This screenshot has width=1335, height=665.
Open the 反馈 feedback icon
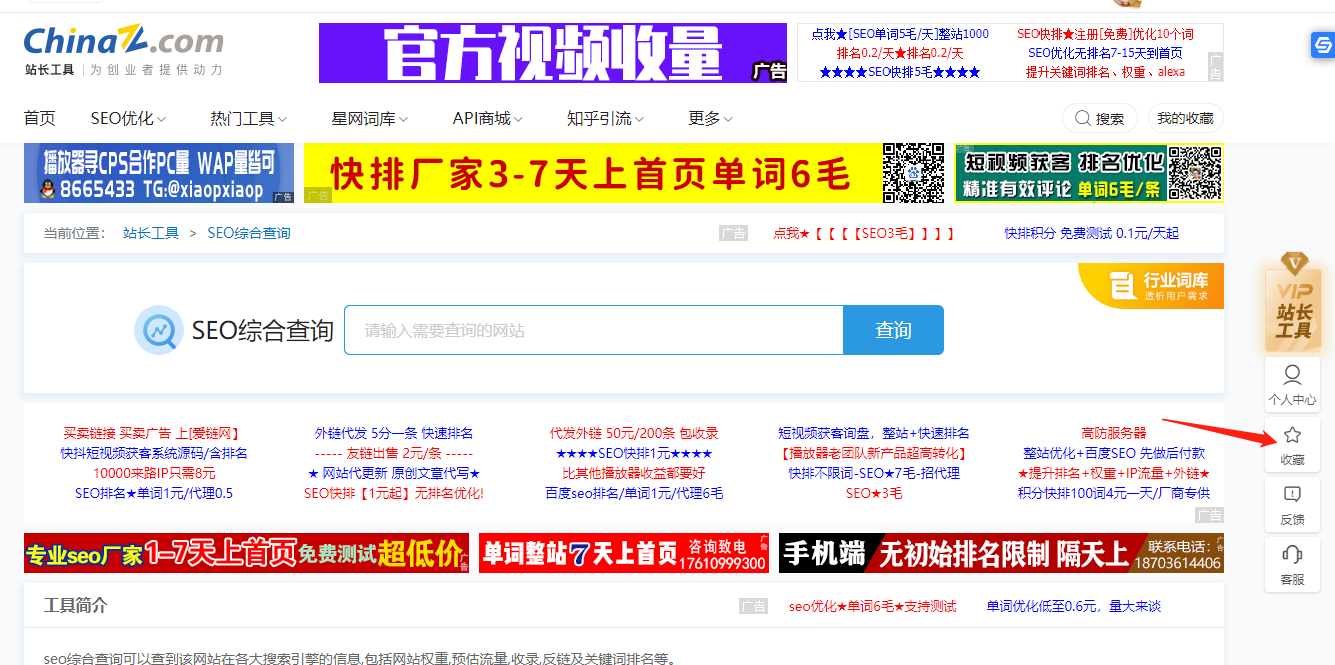1292,494
